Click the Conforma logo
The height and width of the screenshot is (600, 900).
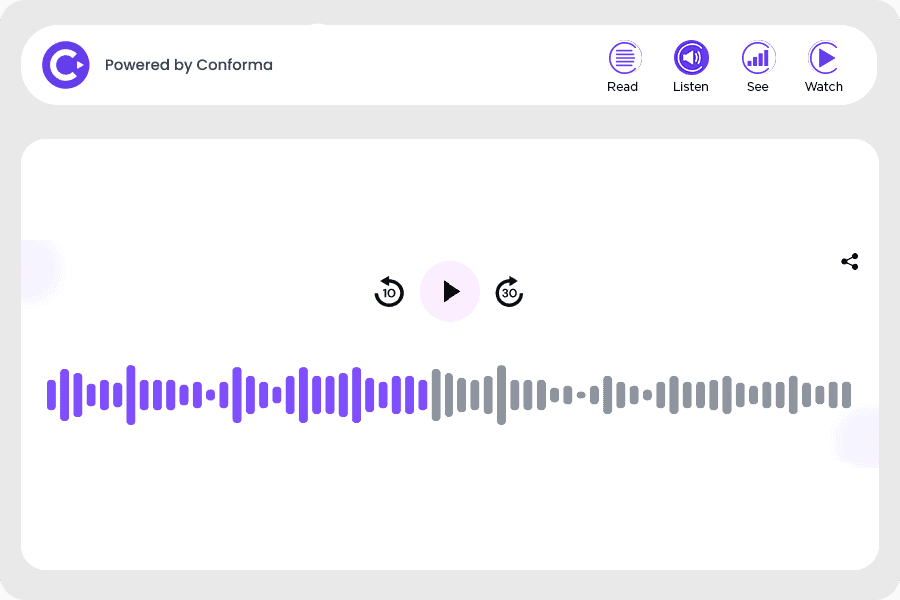[65, 64]
